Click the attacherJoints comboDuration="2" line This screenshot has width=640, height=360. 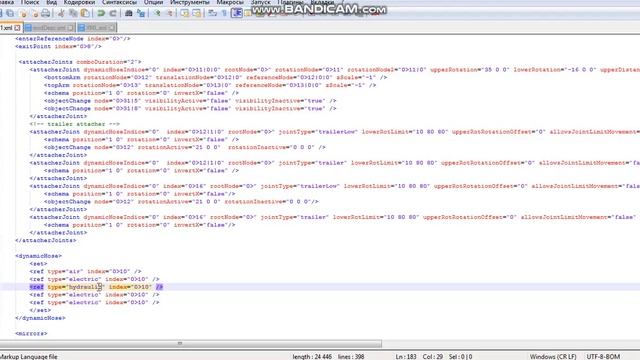pyautogui.click(x=80, y=62)
